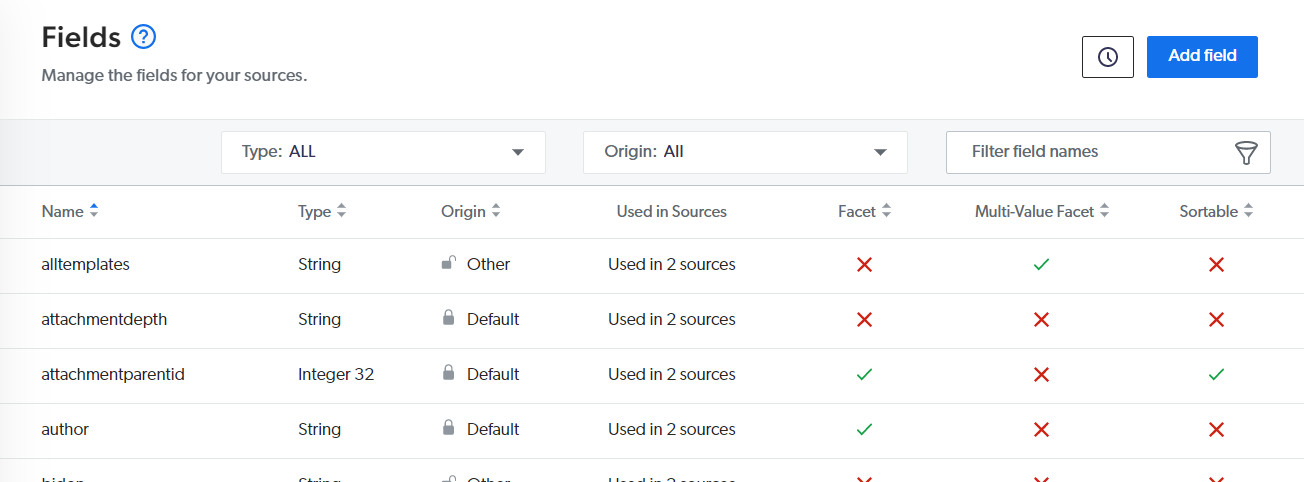Click the red Facet cross for attachmentdepth
The height and width of the screenshot is (482, 1304).
(865, 320)
